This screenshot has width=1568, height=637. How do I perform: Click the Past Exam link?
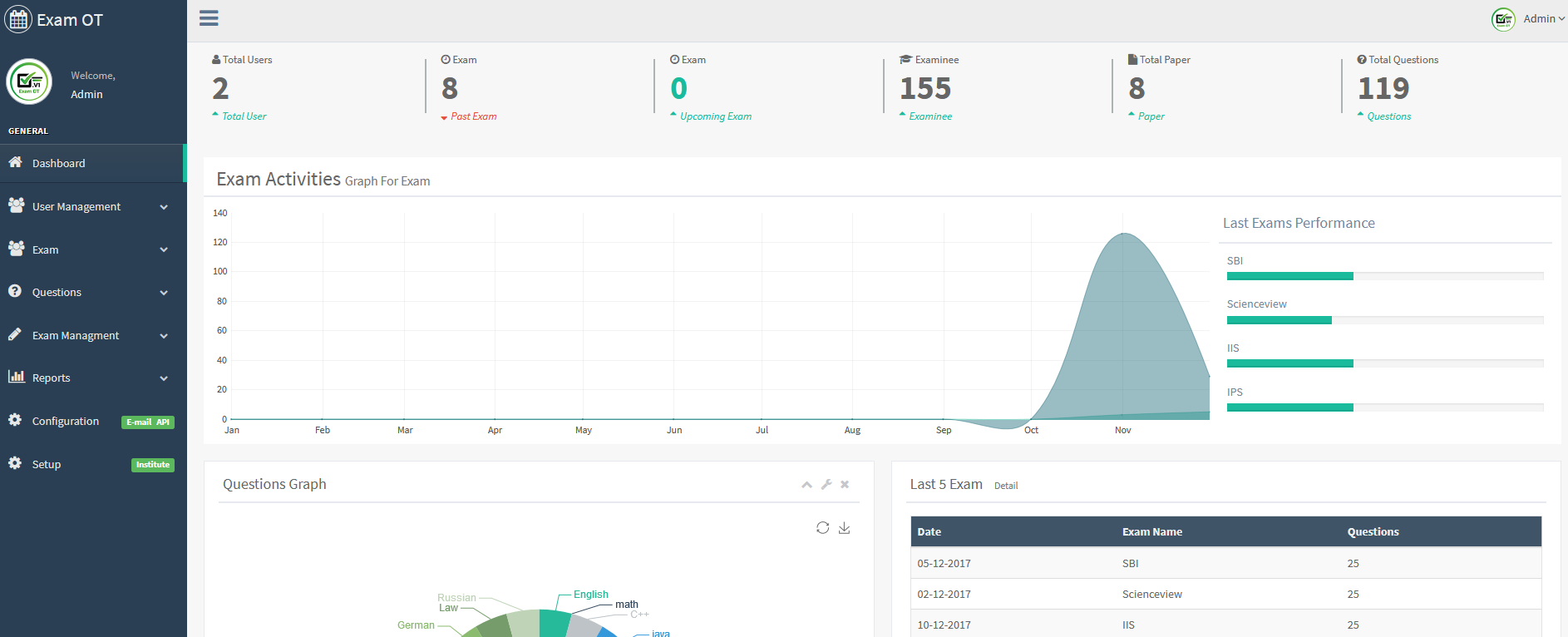[474, 116]
